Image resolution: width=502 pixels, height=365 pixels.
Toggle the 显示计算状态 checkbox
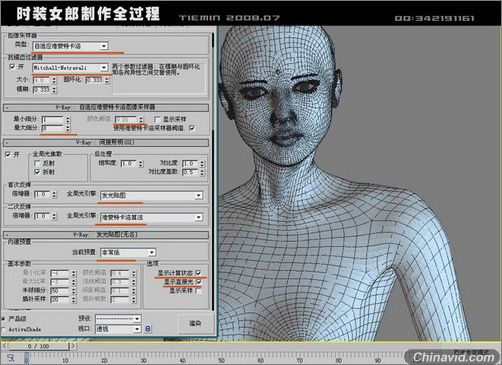click(x=199, y=273)
